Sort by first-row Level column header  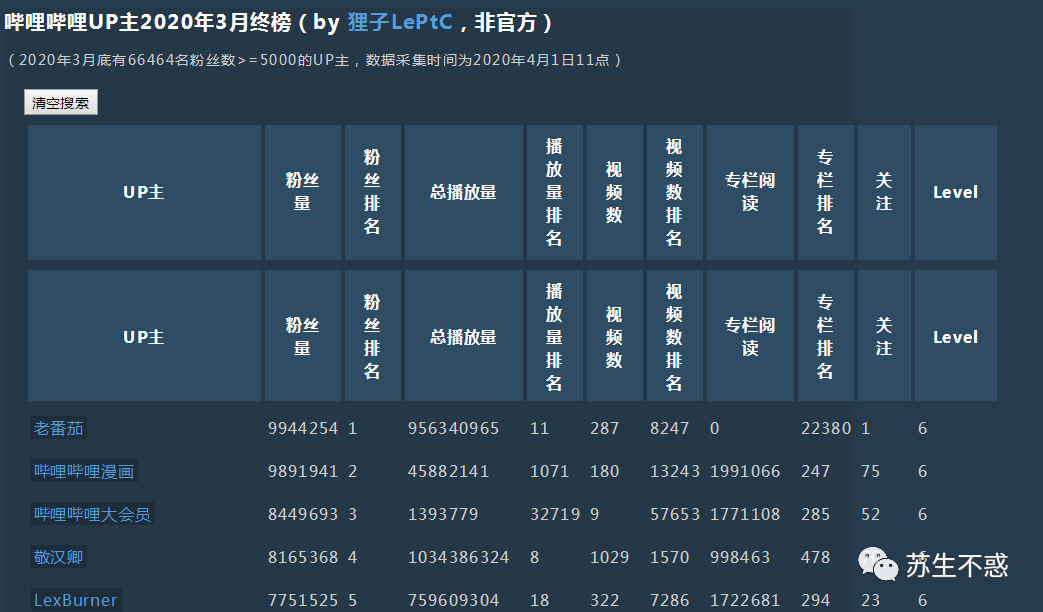(956, 192)
